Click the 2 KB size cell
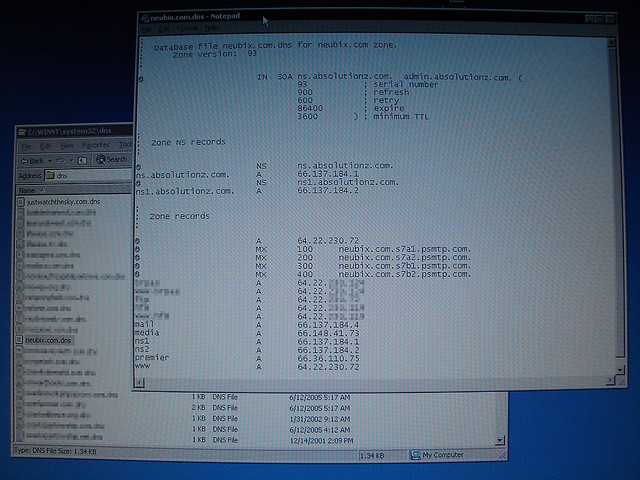This screenshot has width=640, height=480. [198, 408]
